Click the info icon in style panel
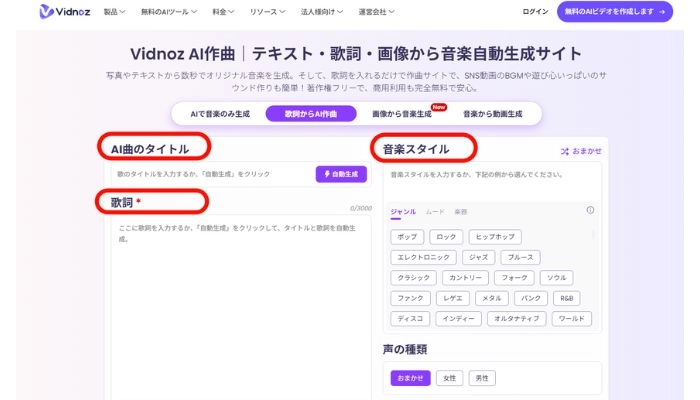The image size is (700, 400). pos(590,210)
